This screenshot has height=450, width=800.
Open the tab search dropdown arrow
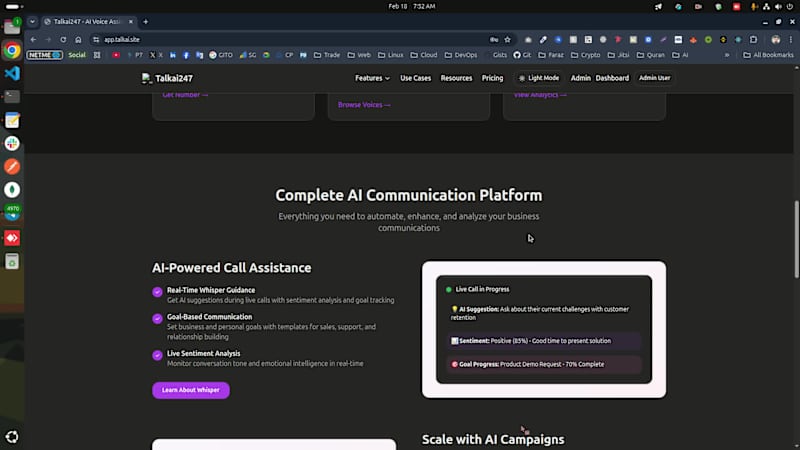pos(32,21)
